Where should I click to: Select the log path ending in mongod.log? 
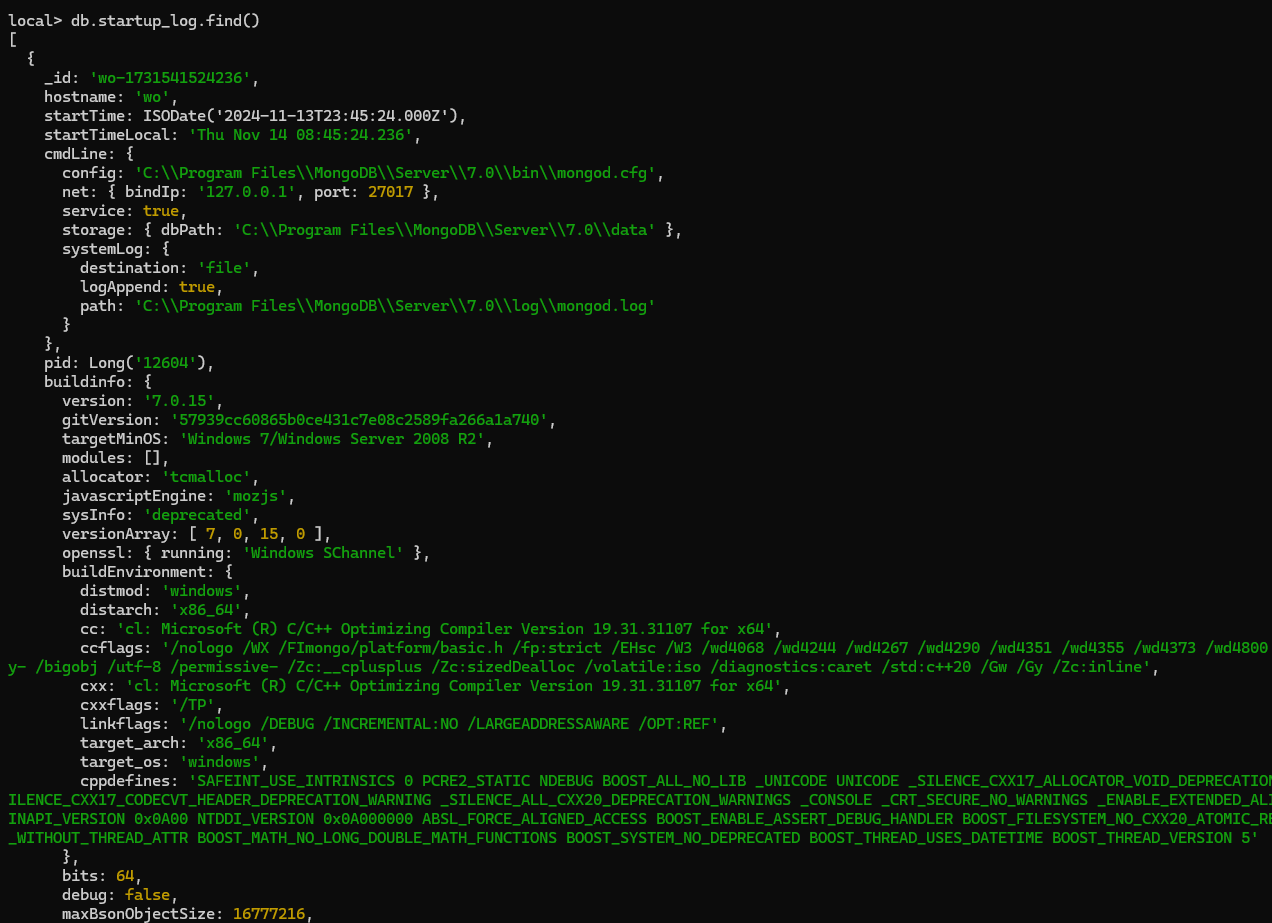pos(394,306)
